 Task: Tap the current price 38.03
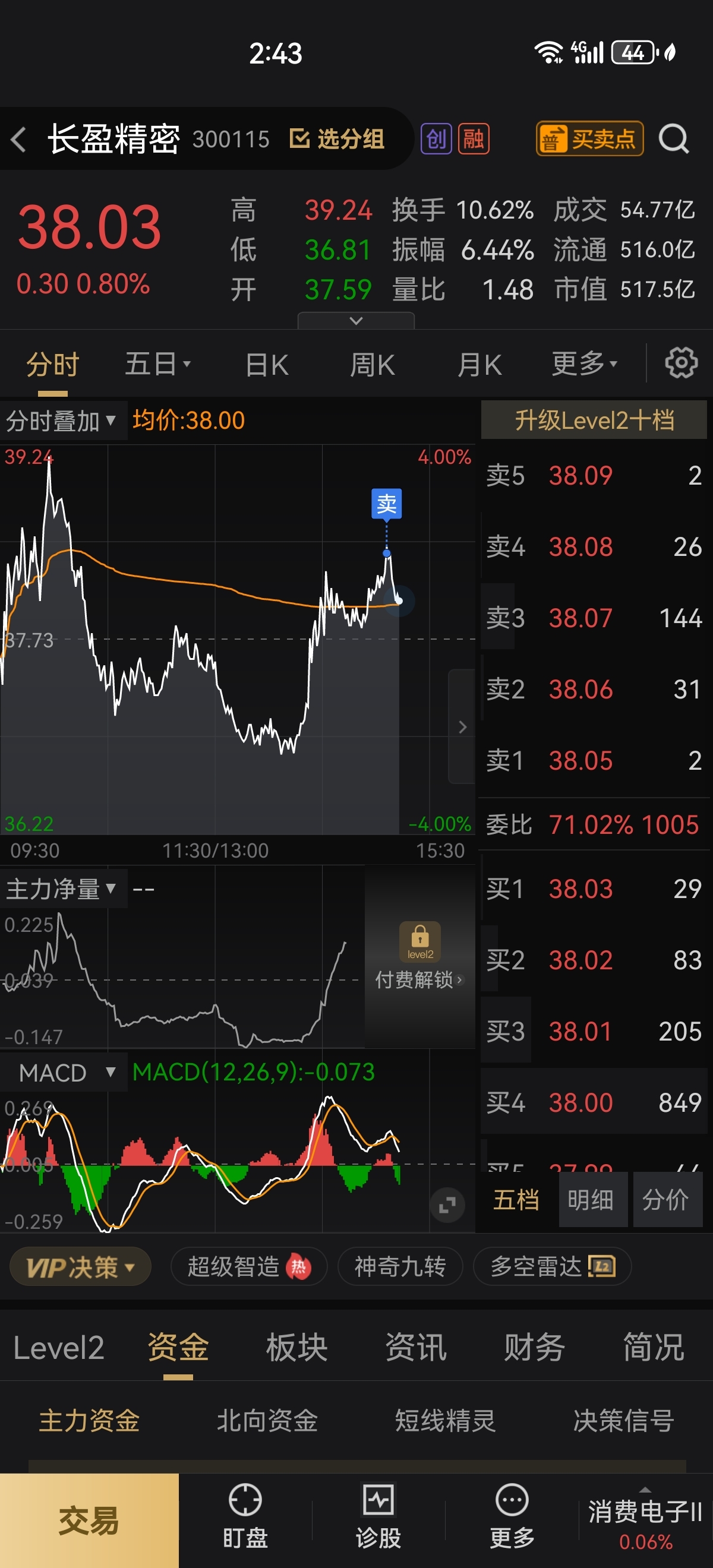pos(90,227)
